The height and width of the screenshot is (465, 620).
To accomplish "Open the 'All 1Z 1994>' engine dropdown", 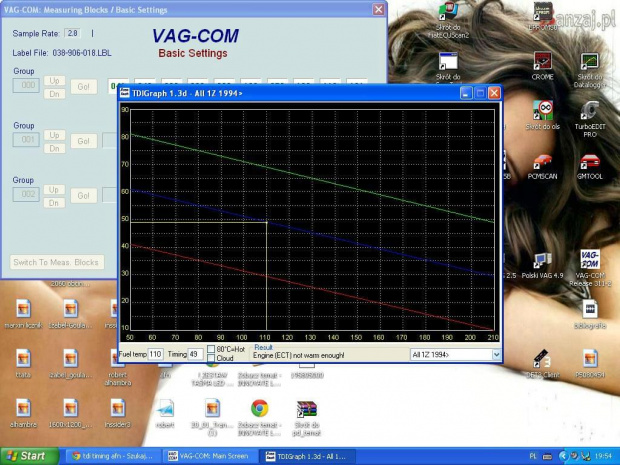I will (x=496, y=355).
